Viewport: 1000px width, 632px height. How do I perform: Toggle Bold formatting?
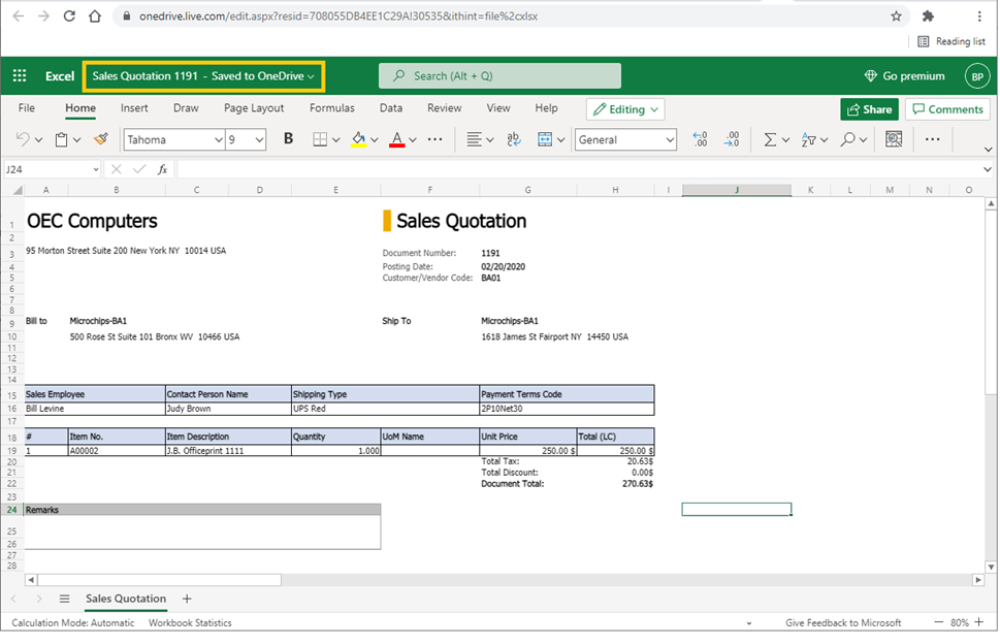tap(288, 138)
